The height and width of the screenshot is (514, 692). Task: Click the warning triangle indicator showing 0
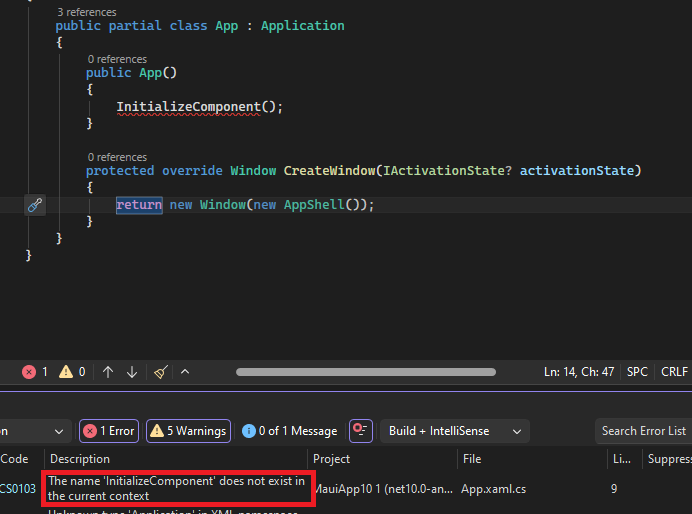[x=66, y=371]
